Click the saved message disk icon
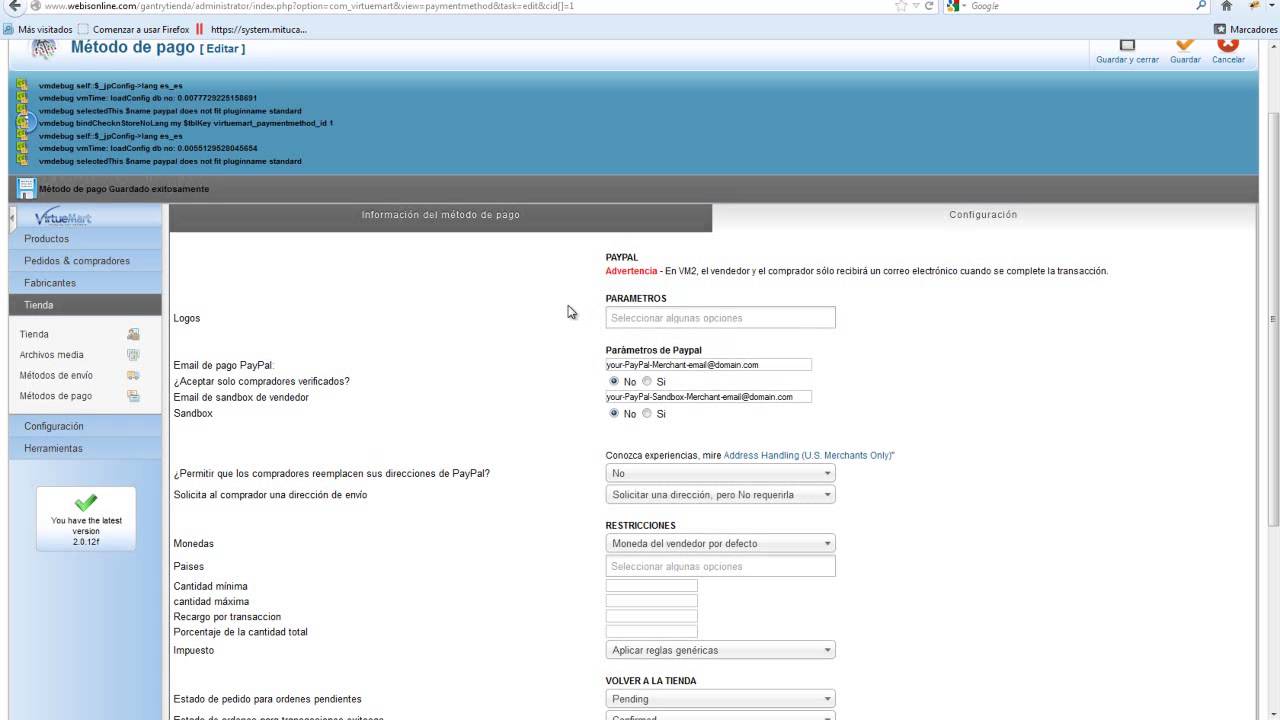1280x720 pixels. (x=26, y=188)
